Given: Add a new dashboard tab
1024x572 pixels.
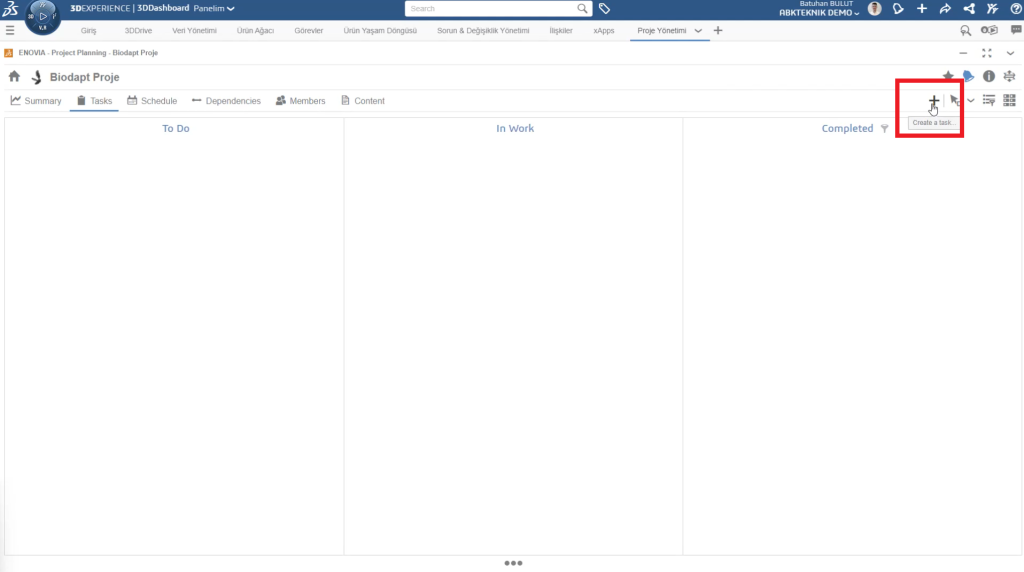Looking at the screenshot, I should (718, 31).
